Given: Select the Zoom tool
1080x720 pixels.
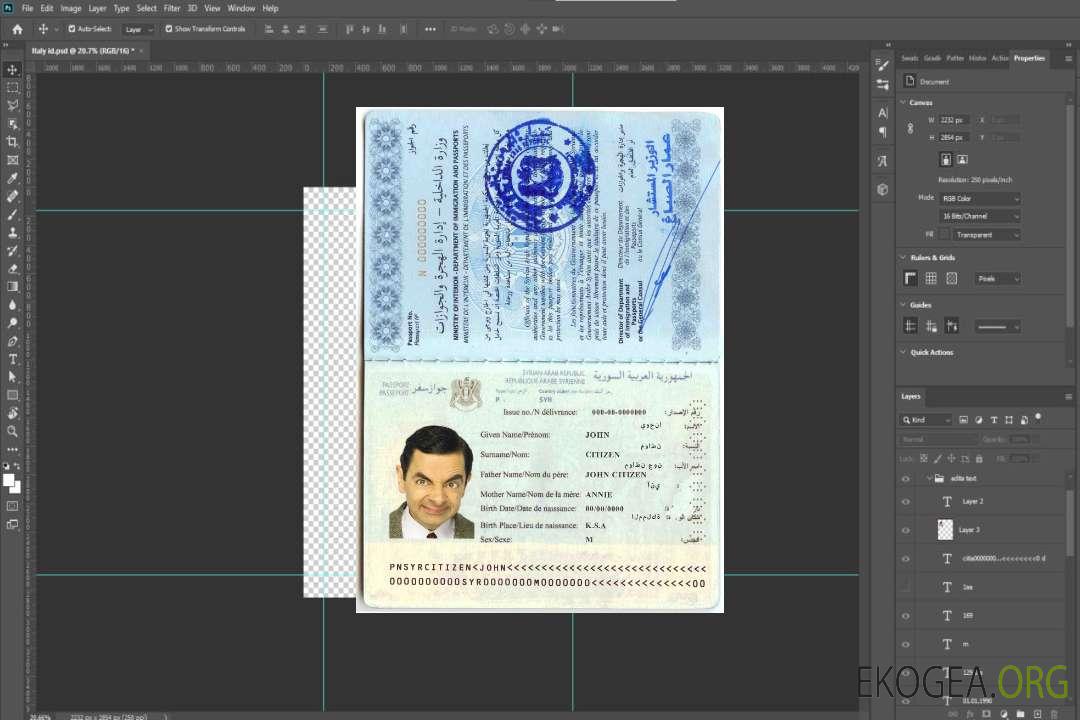Looking at the screenshot, I should click(x=12, y=431).
